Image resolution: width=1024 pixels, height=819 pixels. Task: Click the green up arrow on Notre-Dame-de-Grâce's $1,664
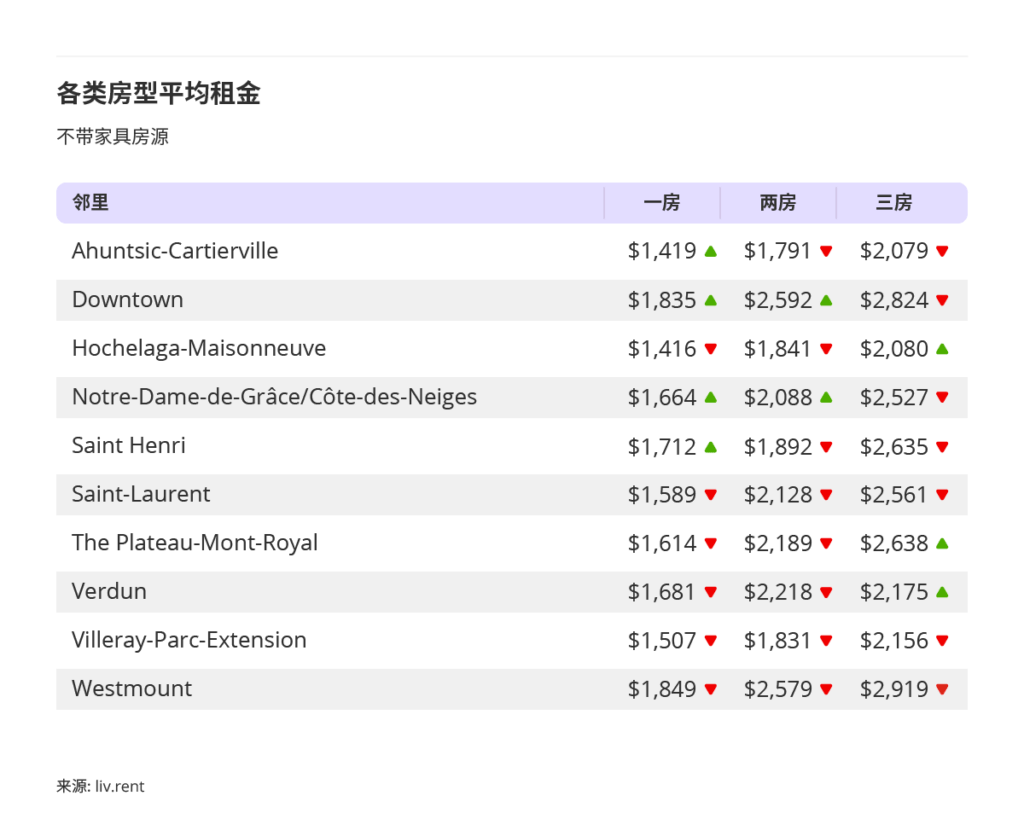pyautogui.click(x=710, y=397)
